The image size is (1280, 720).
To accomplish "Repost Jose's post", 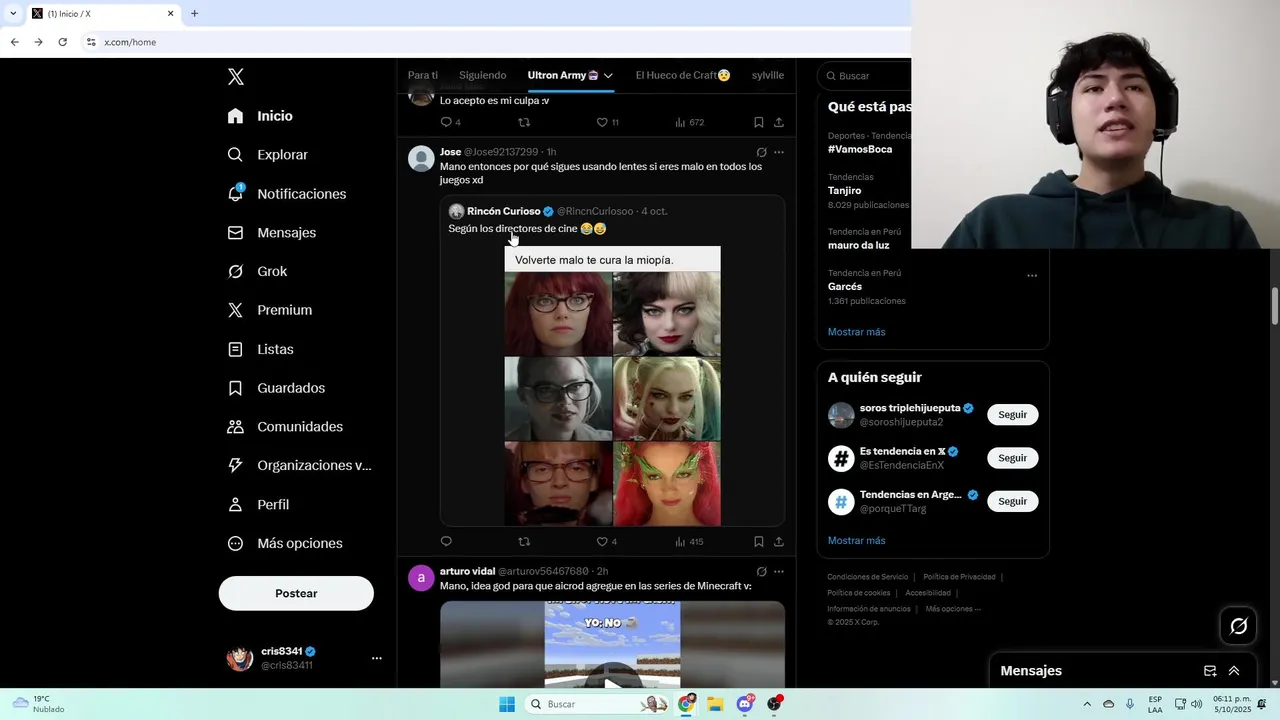I will pyautogui.click(x=524, y=541).
